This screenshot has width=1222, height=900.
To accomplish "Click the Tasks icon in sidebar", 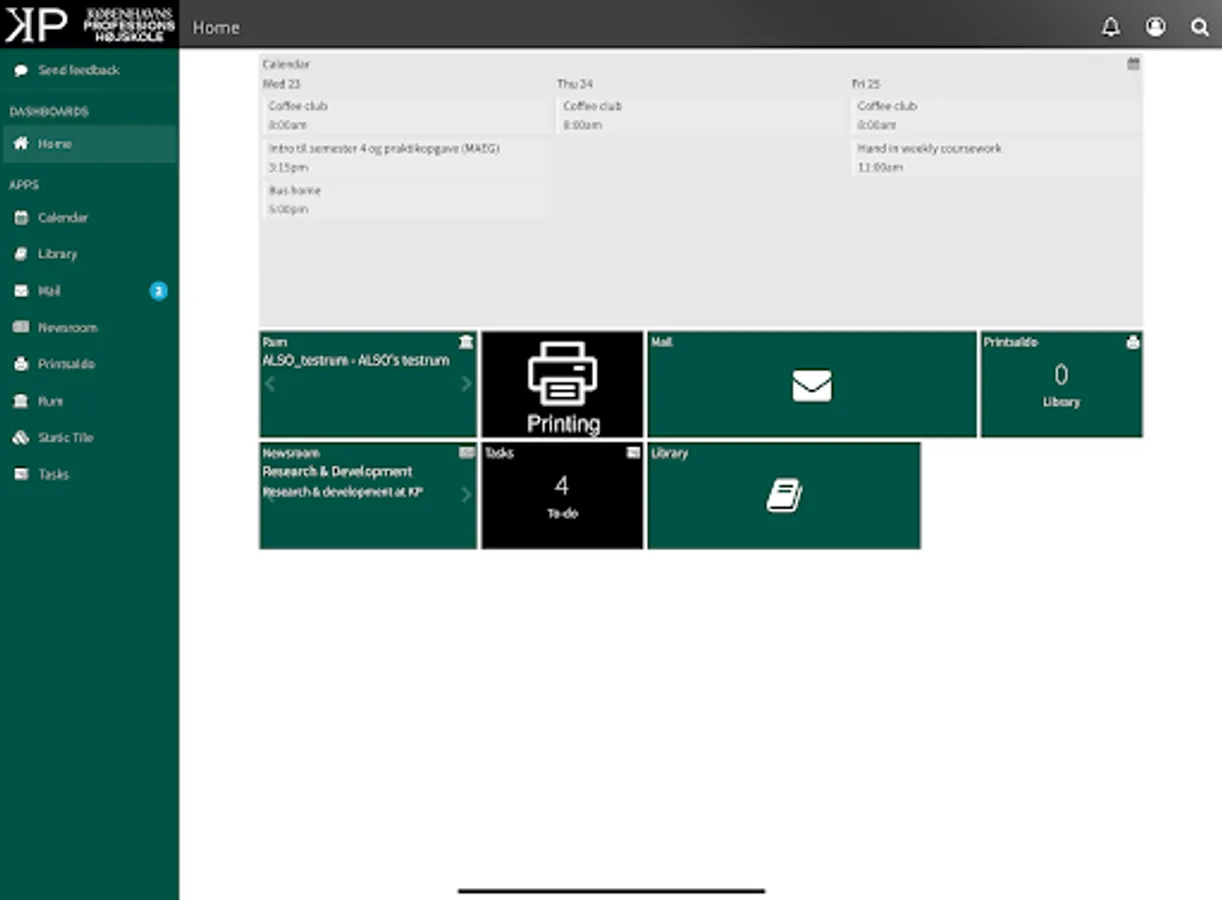I will pyautogui.click(x=21, y=474).
